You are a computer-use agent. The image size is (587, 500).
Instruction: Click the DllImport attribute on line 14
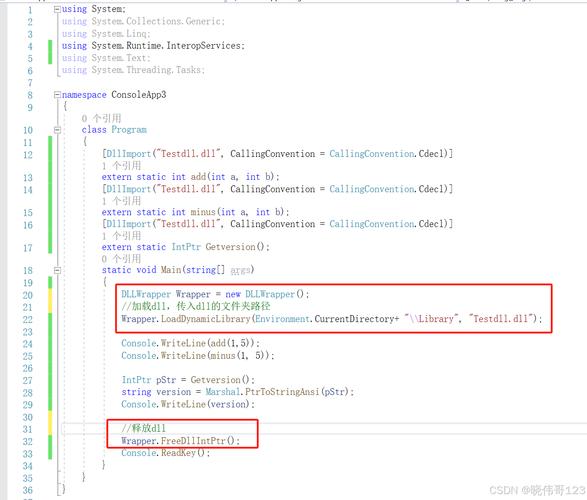pos(277,189)
